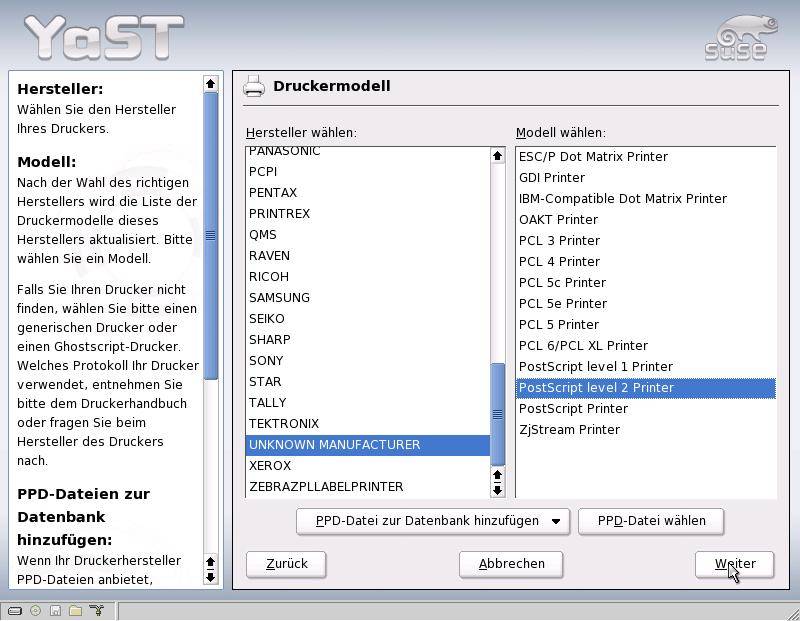Click the highlighted 'PostScript level 2 Printer' entry
The width and height of the screenshot is (800, 621).
point(645,388)
